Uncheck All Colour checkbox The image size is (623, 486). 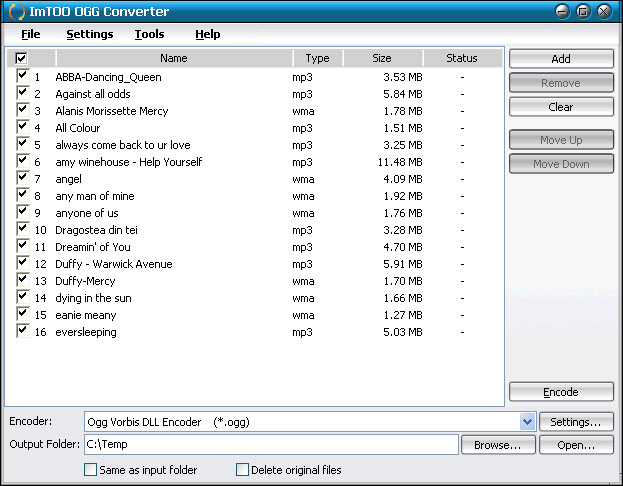(23, 127)
